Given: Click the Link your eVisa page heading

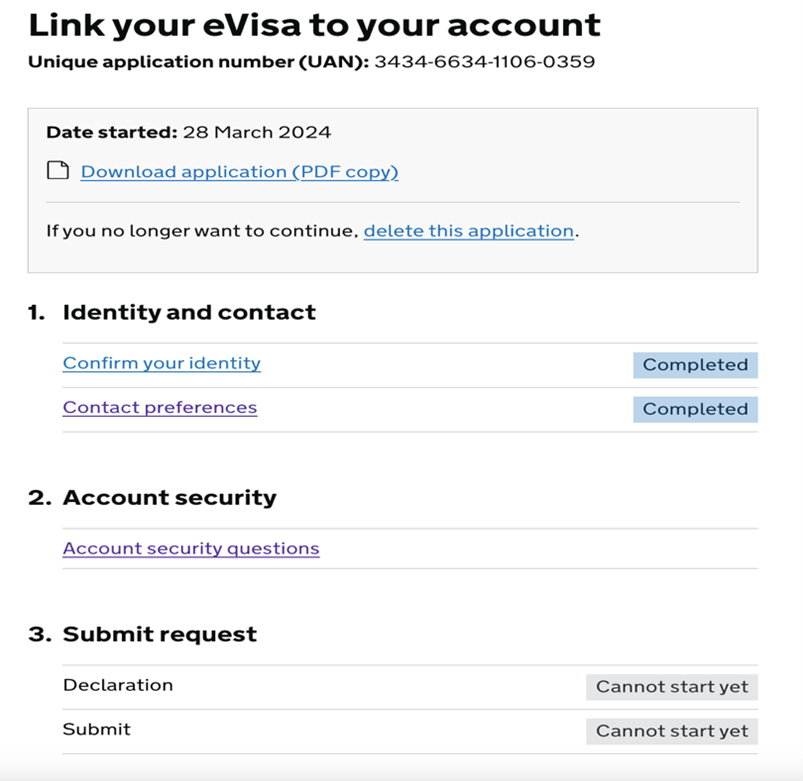Looking at the screenshot, I should 315,25.
